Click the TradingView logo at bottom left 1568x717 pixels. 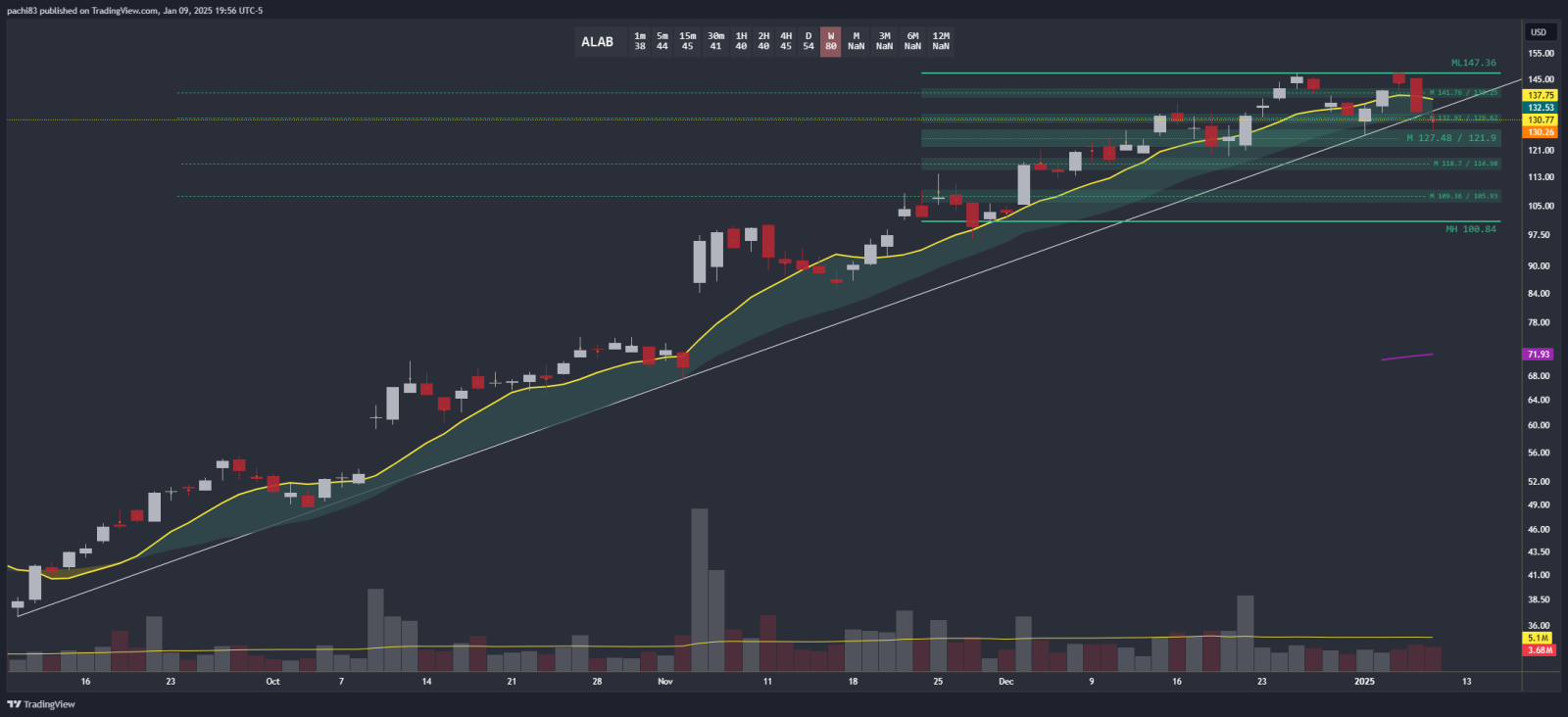[41, 704]
